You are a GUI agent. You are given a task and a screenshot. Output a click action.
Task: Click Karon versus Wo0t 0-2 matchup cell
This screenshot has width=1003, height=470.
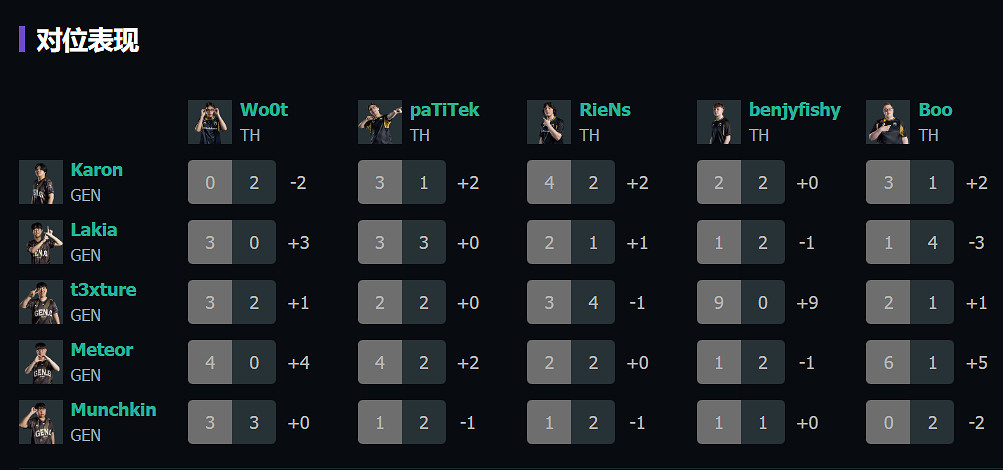pyautogui.click(x=232, y=182)
